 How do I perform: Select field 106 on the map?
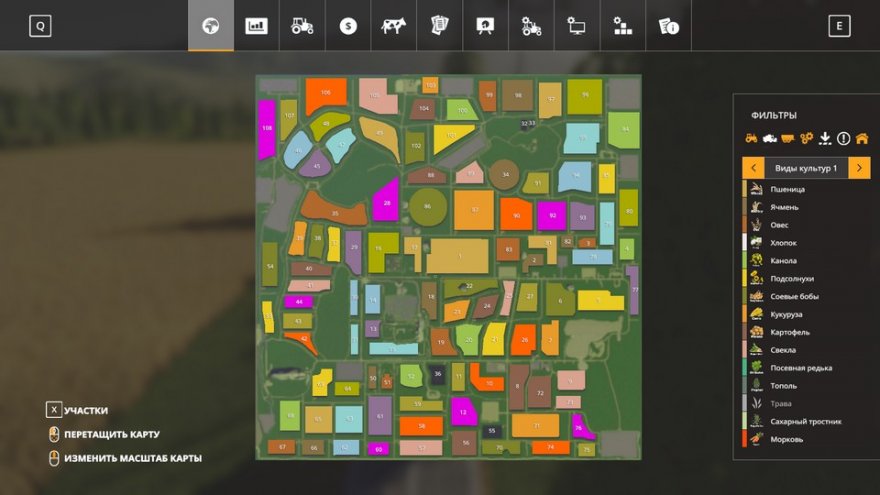point(326,94)
